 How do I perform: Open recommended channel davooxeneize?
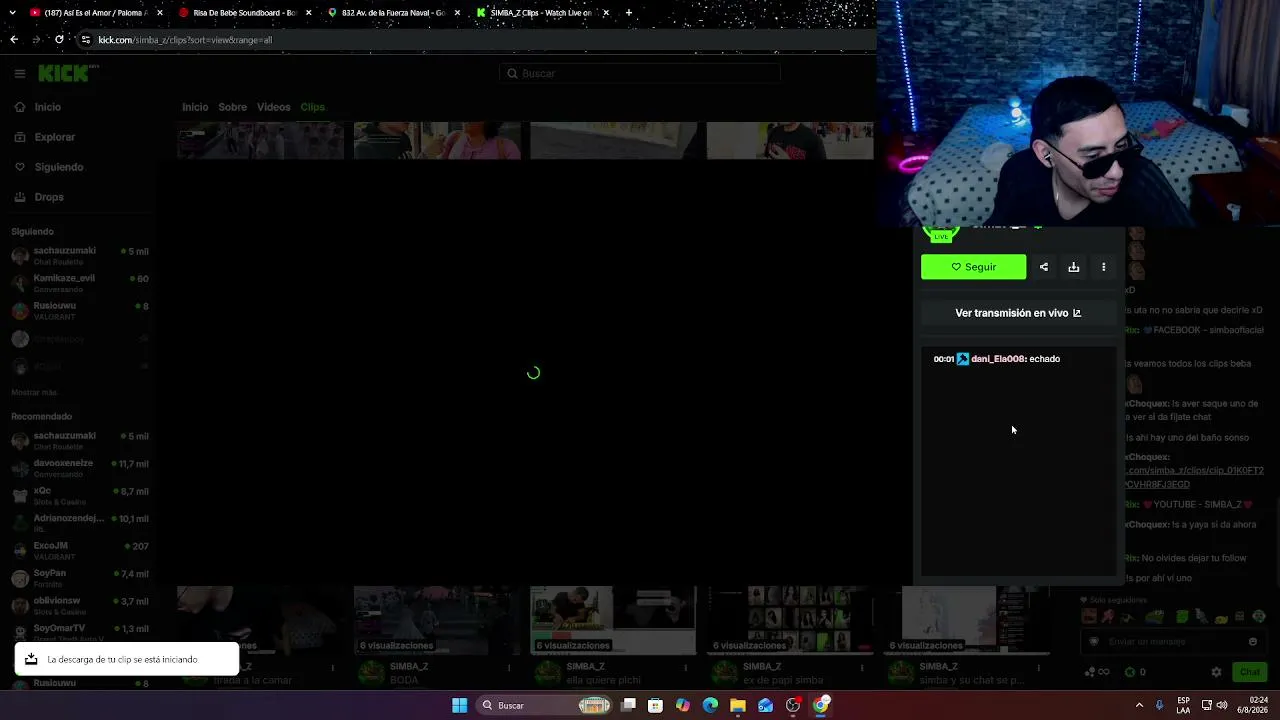(80, 468)
